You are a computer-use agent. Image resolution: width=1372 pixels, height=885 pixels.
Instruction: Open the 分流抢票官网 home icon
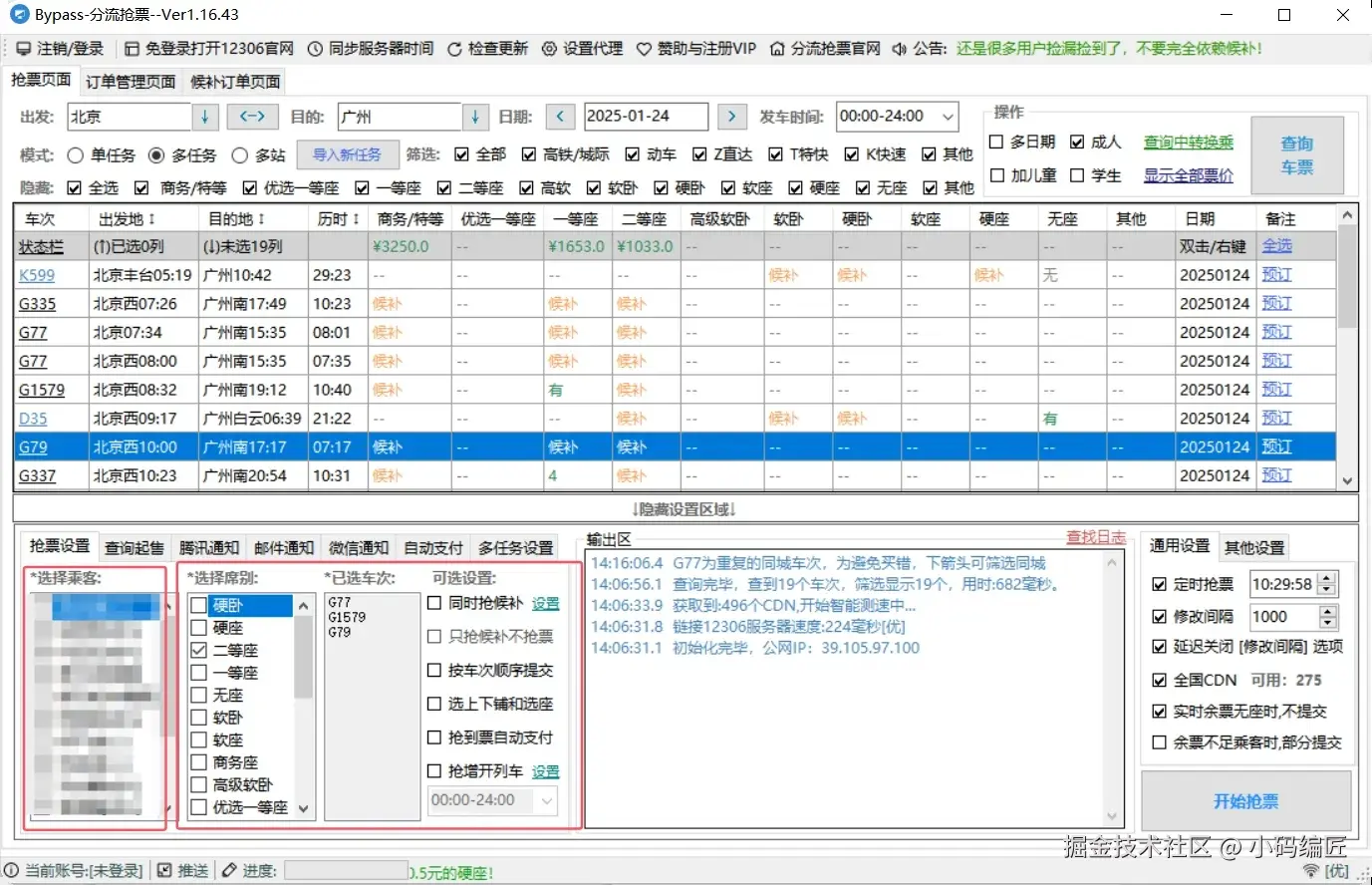pos(777,49)
